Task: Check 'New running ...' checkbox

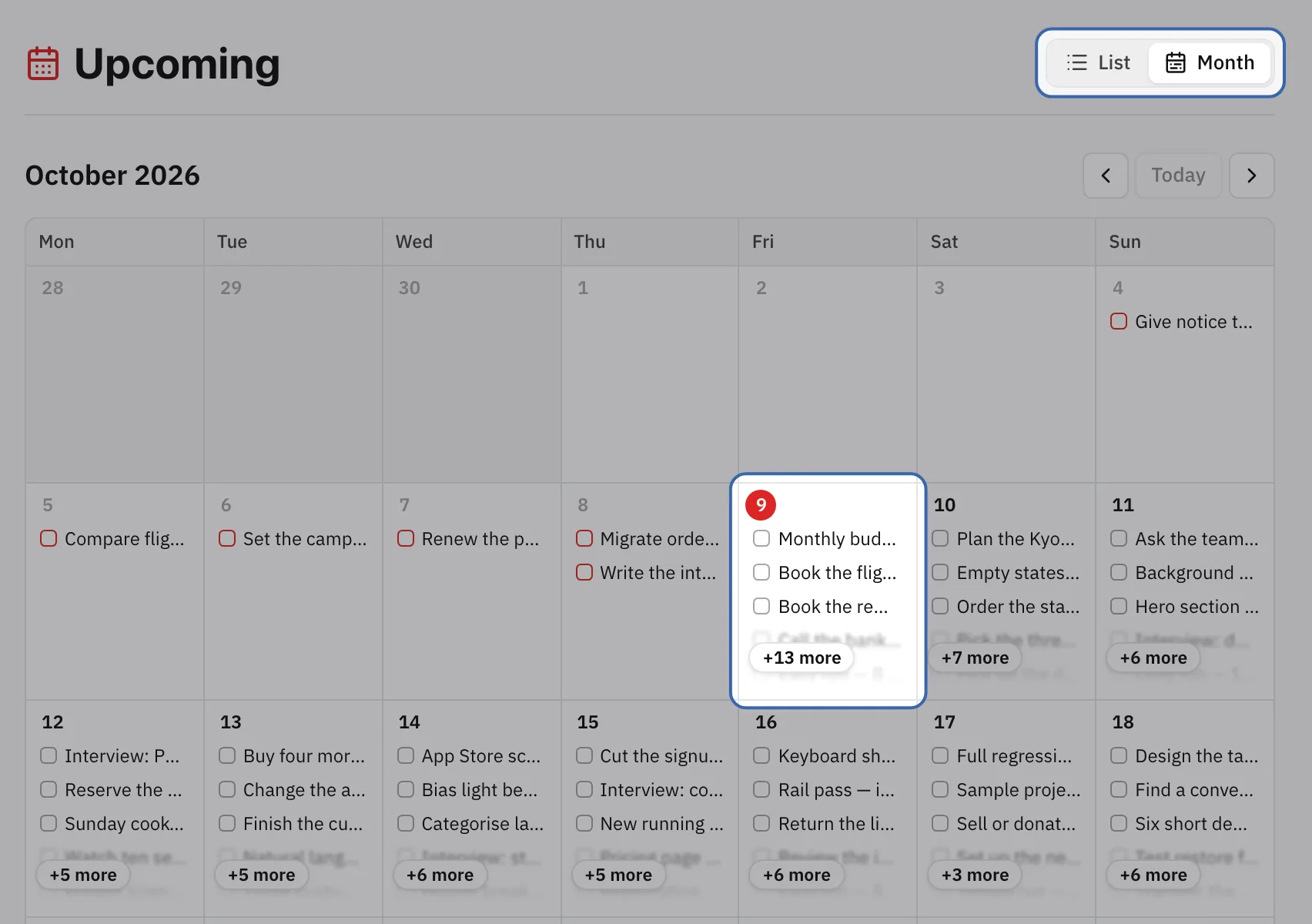Action: (x=584, y=823)
